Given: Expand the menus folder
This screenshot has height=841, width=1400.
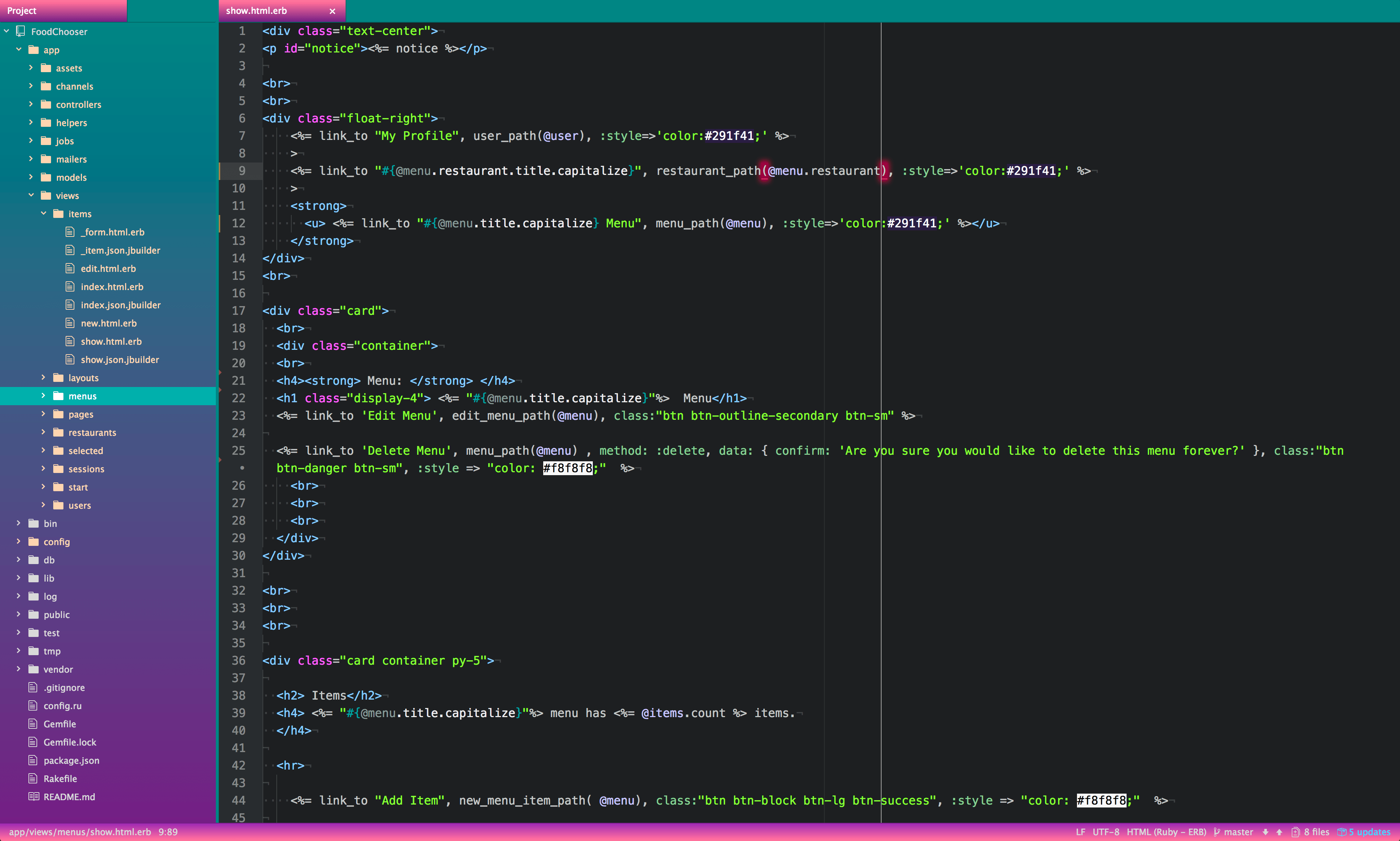Looking at the screenshot, I should tap(44, 396).
